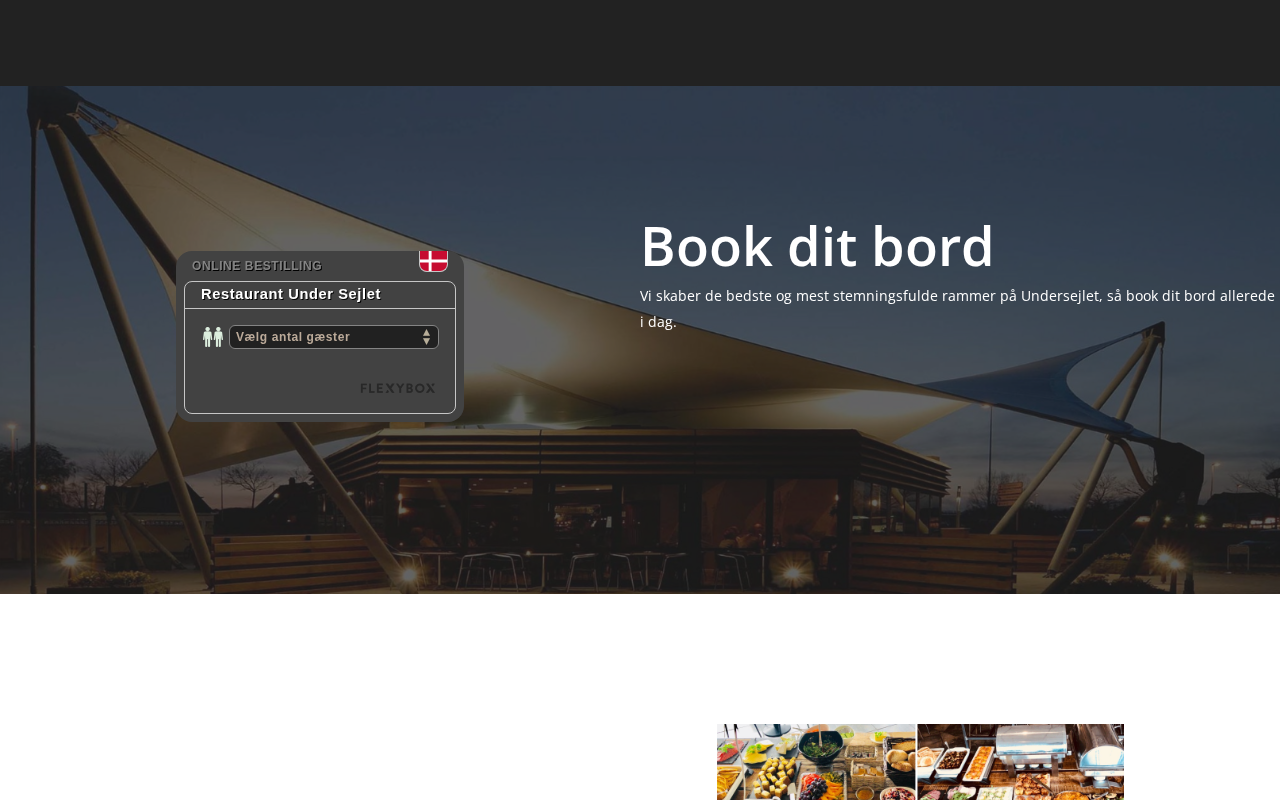Click the Danish flag language icon
This screenshot has width=1280, height=800.
click(433, 261)
